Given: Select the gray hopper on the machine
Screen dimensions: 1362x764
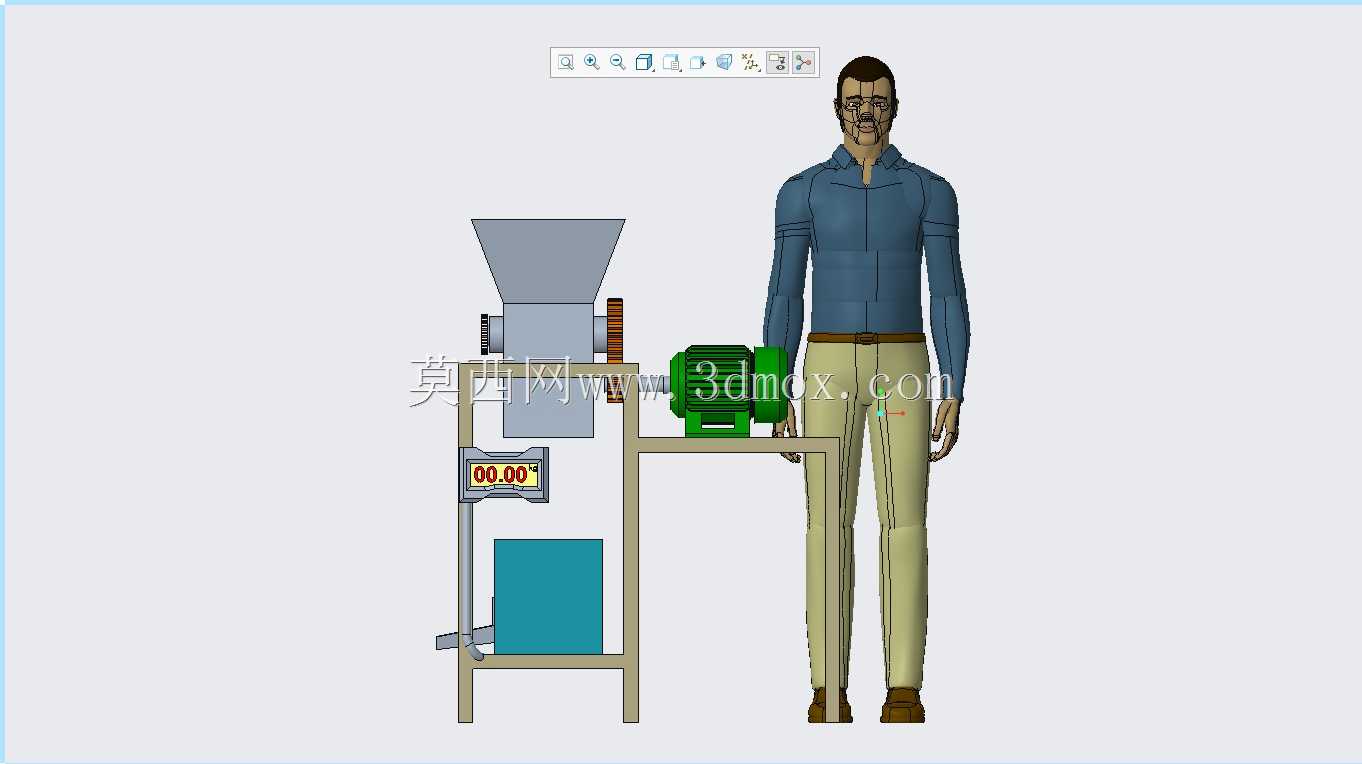Looking at the screenshot, I should coord(548,259).
